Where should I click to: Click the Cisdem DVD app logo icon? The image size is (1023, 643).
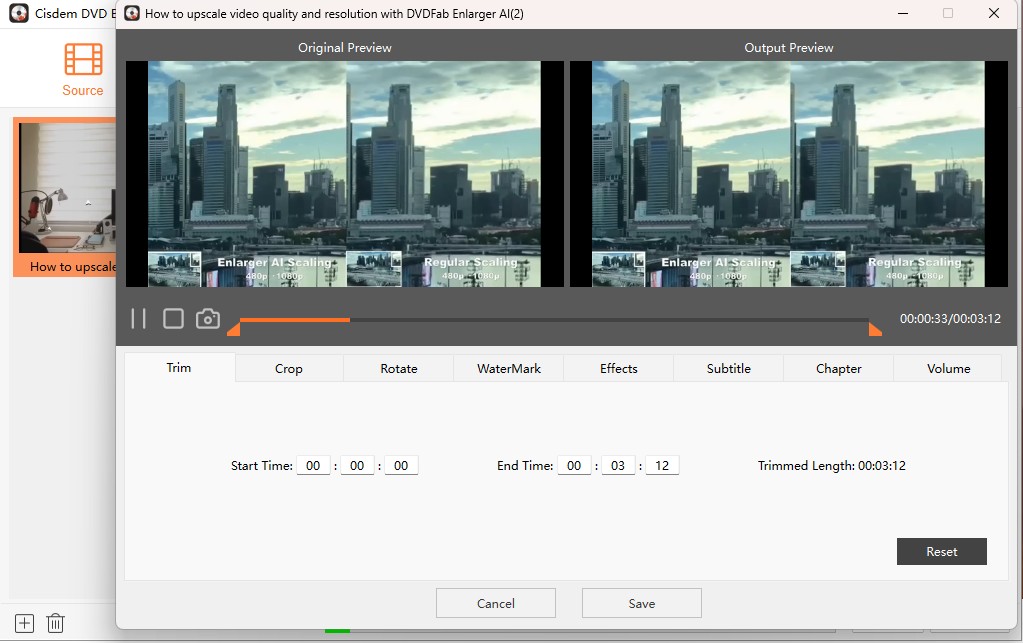(18, 13)
